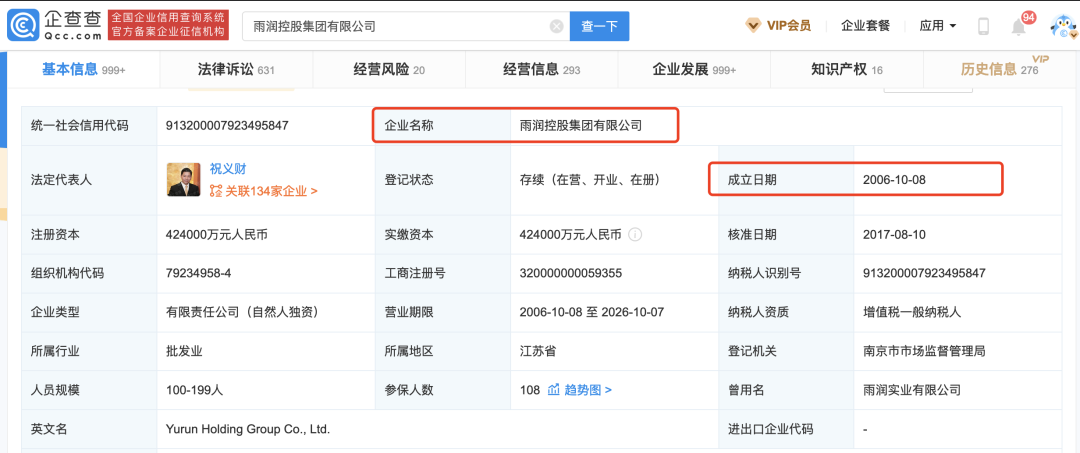The height and width of the screenshot is (453, 1080).
Task: Select organization code 79234958-4
Action: (x=198, y=273)
